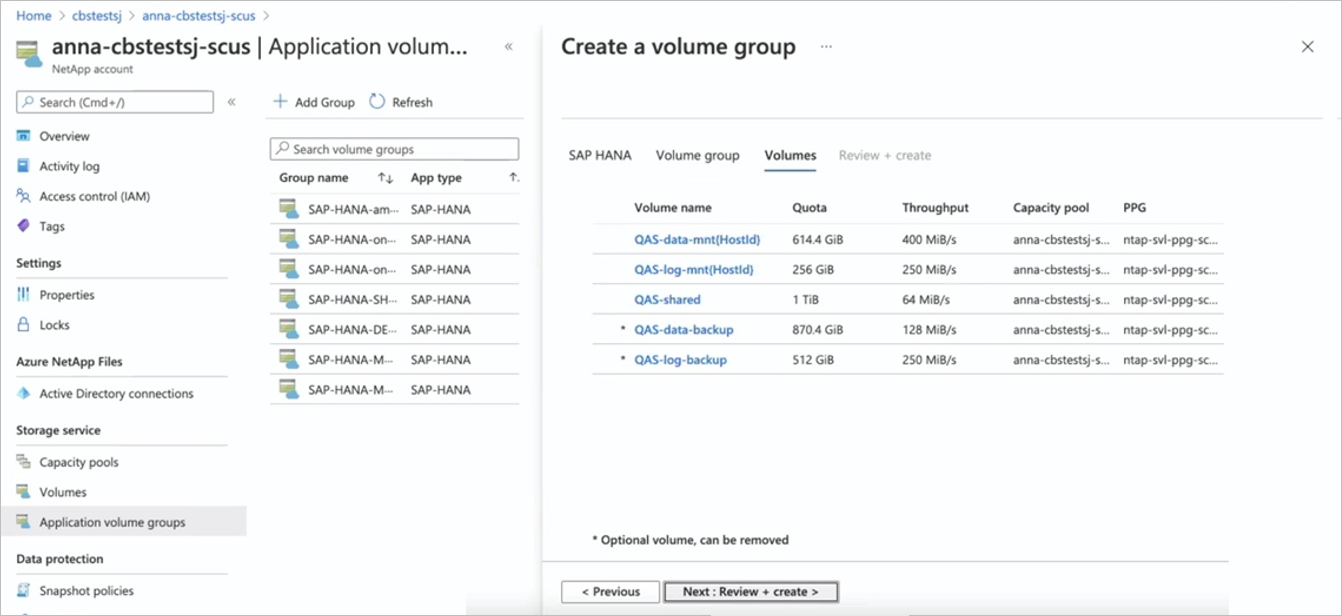Viewport: 1342px width, 616px height.
Task: Open the ellipsis menu beside Create a volume group
Action: (x=826, y=47)
